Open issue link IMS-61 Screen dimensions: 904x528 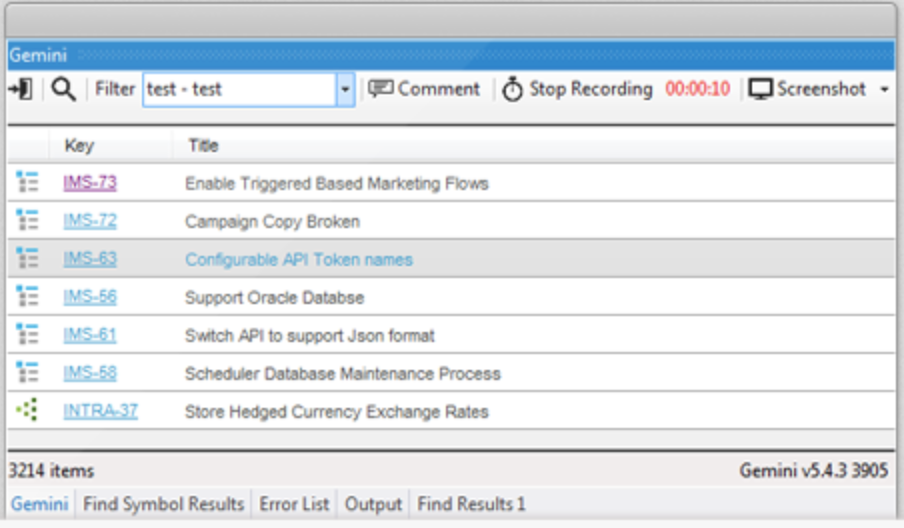click(90, 335)
